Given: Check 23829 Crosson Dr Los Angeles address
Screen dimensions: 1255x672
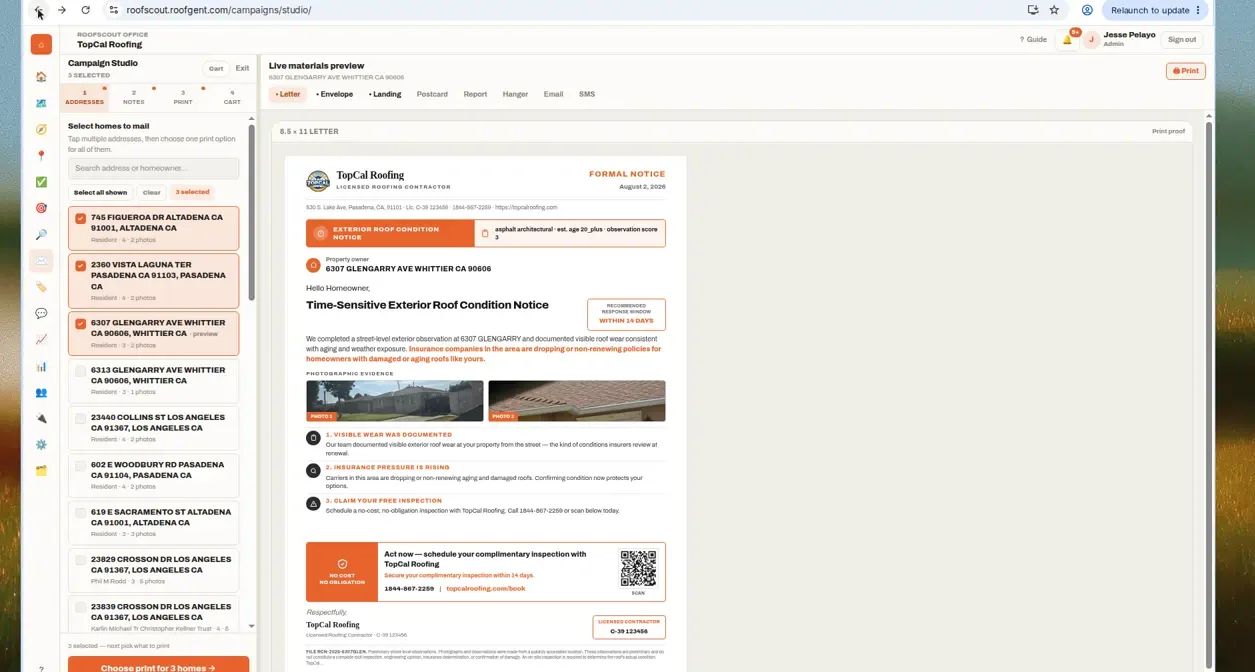Looking at the screenshot, I should (81, 560).
